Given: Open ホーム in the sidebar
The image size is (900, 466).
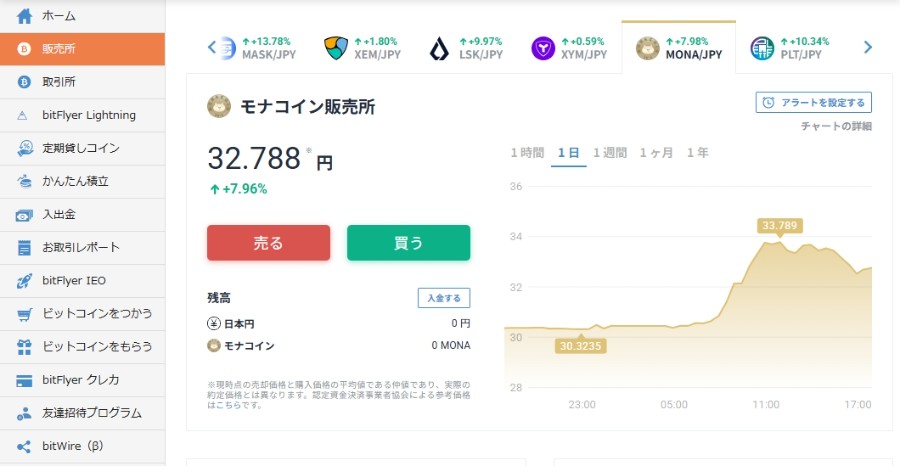Looking at the screenshot, I should point(82,16).
